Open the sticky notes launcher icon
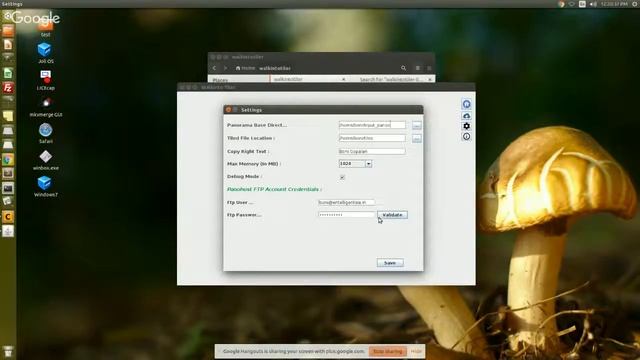 [x=8, y=116]
